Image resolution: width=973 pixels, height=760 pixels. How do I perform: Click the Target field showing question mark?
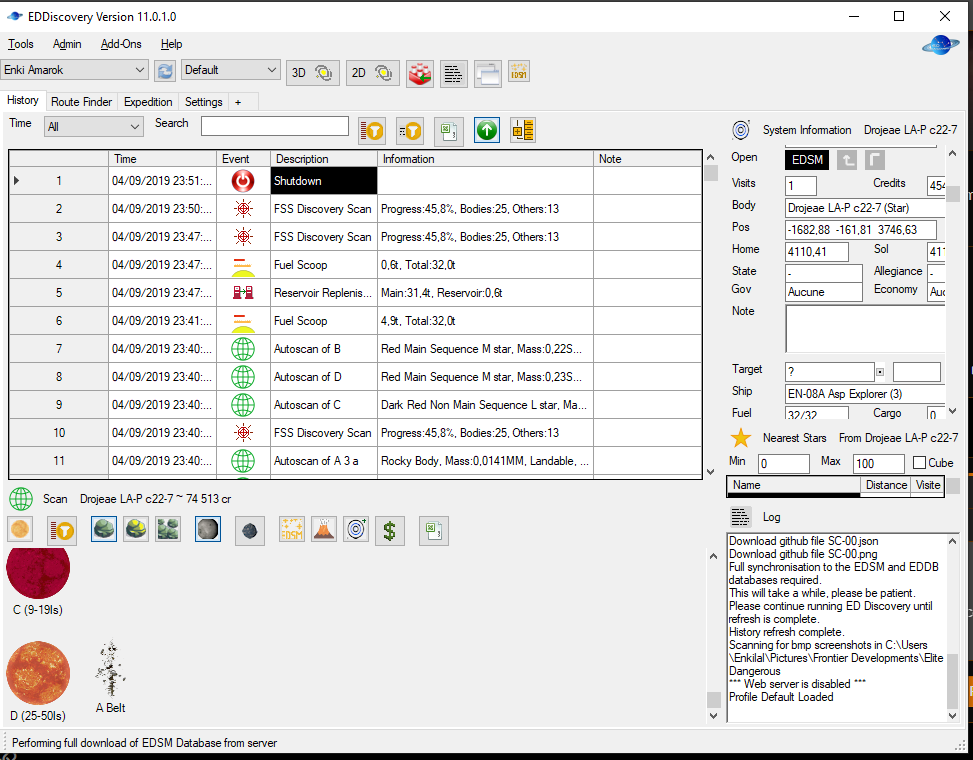click(x=830, y=372)
